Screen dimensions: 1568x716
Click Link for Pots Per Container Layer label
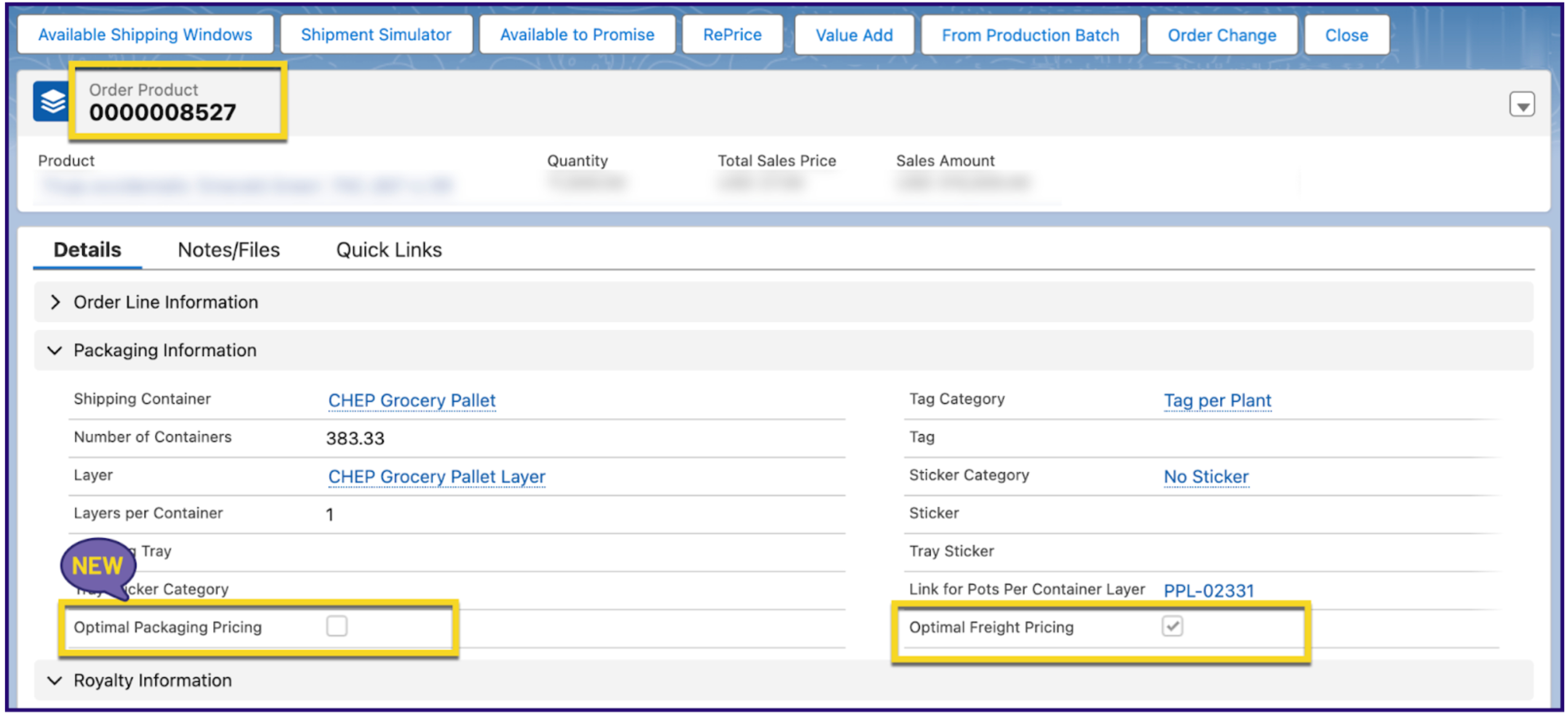pyautogui.click(x=1027, y=589)
